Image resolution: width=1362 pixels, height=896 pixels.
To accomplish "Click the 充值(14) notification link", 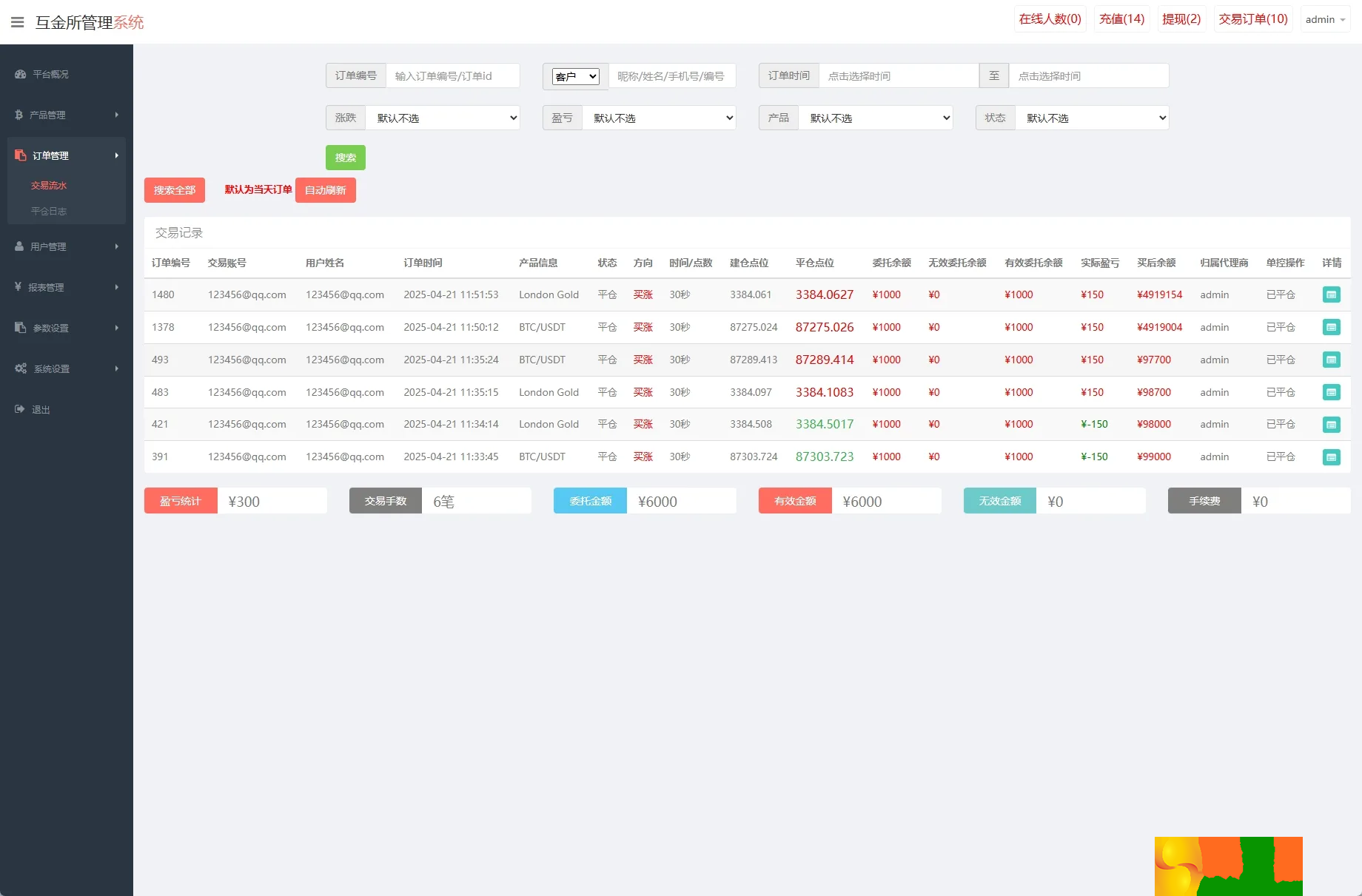I will pyautogui.click(x=1121, y=19).
